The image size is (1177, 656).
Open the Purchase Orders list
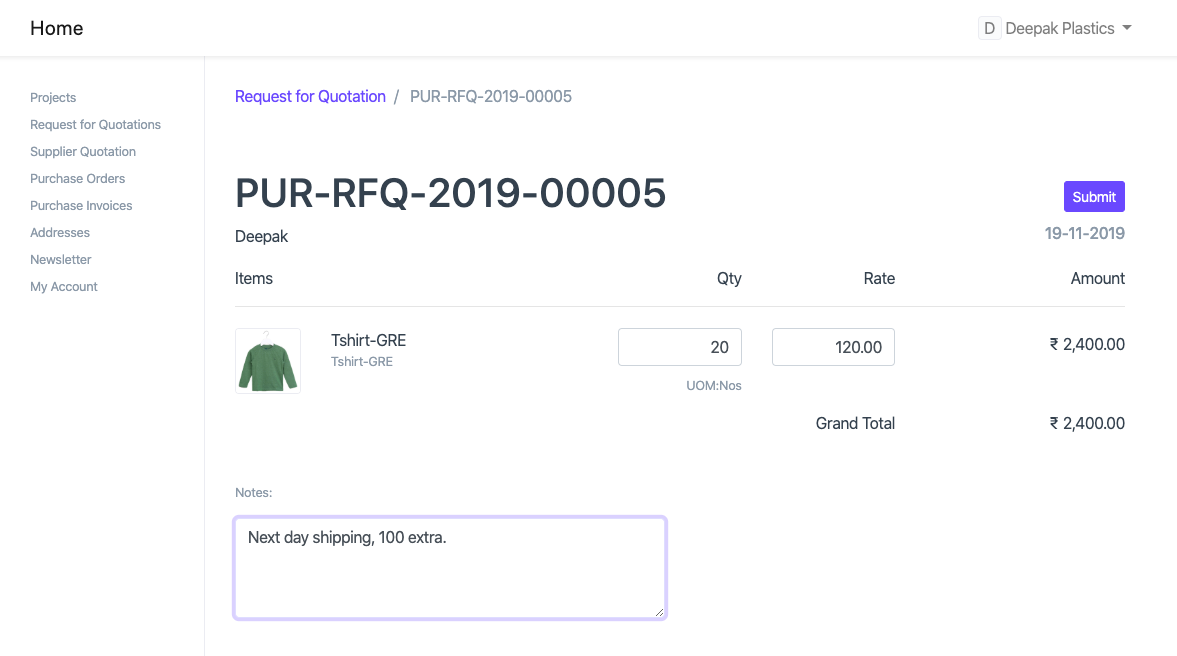pos(77,178)
